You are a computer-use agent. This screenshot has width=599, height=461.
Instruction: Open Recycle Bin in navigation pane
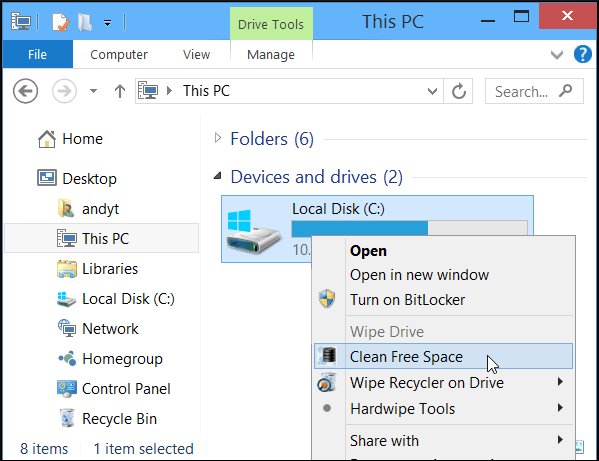119,419
